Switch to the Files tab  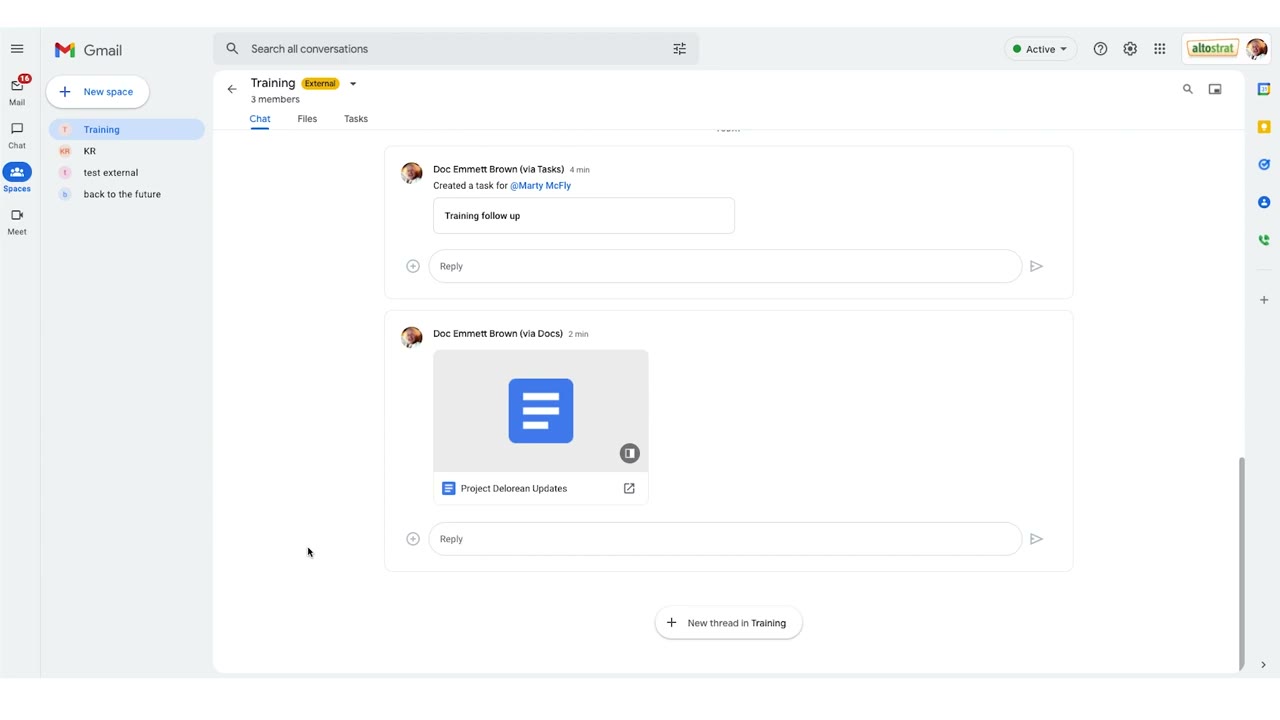[x=307, y=119]
